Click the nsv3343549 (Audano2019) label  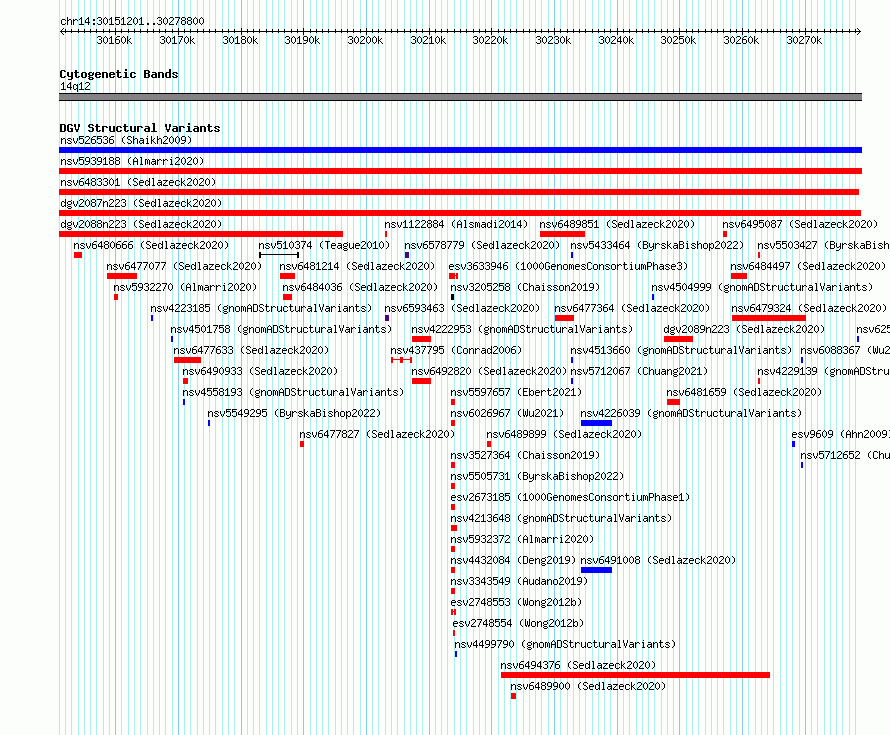[519, 581]
